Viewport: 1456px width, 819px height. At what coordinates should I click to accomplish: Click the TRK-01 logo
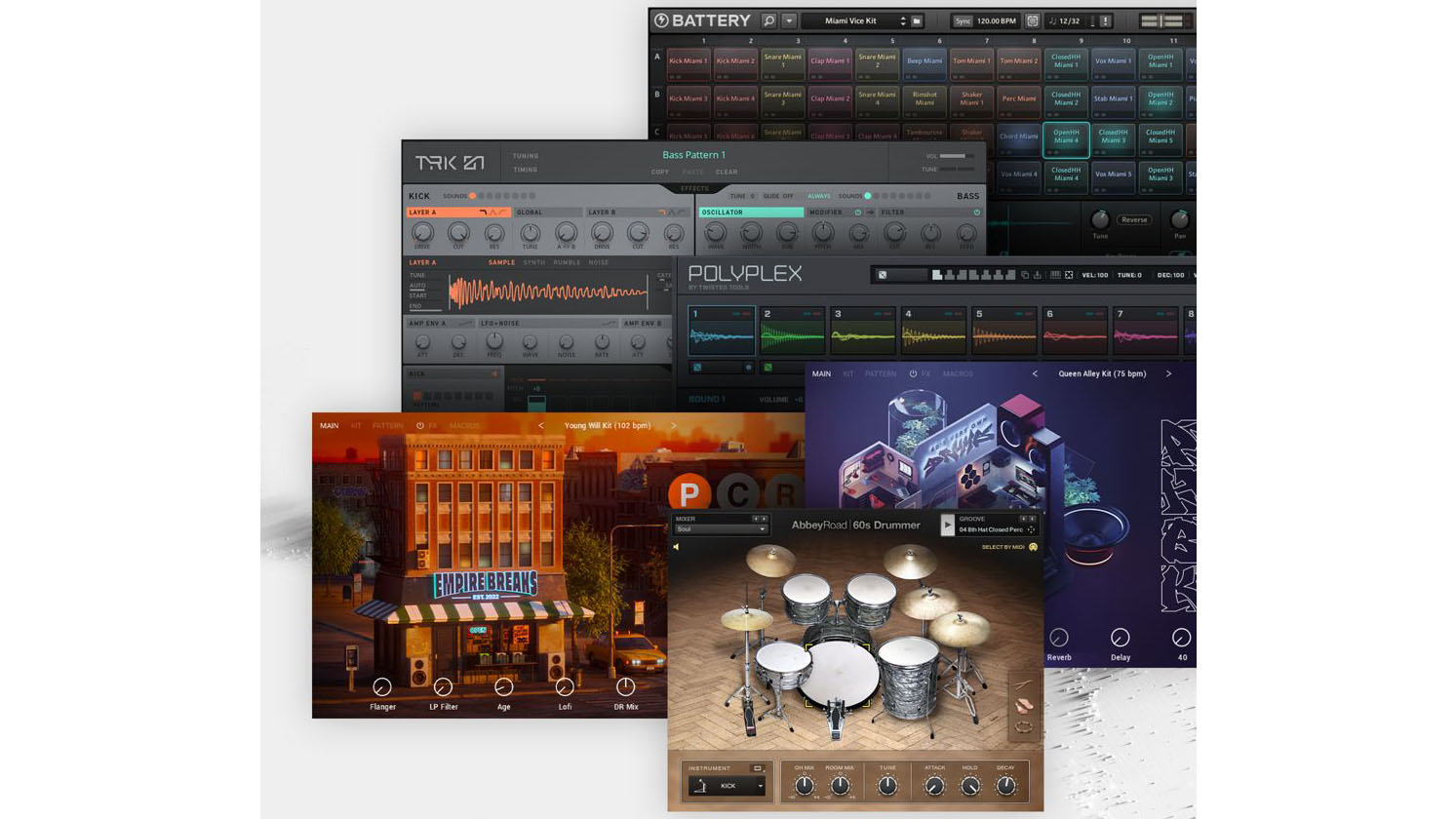450,163
